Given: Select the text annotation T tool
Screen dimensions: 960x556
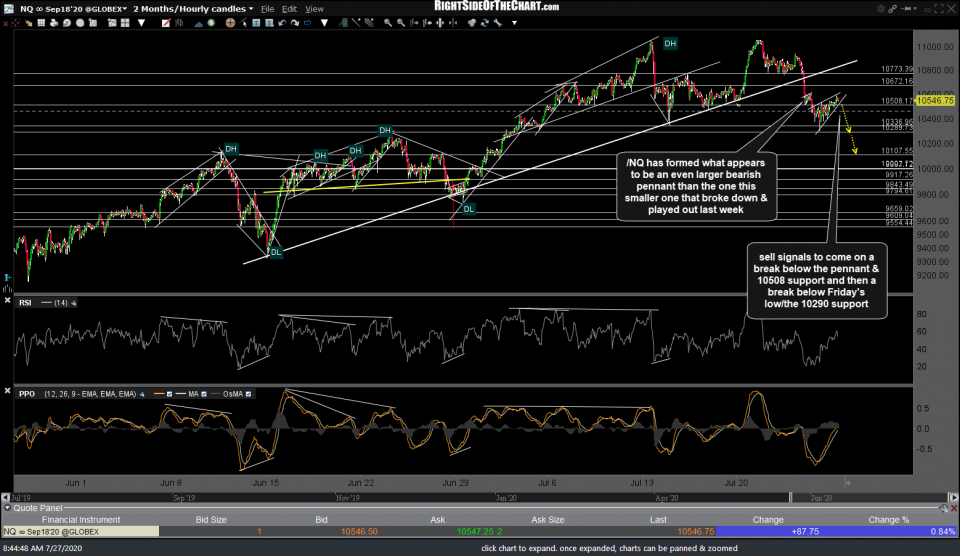Looking at the screenshot, I should pyautogui.click(x=257, y=23).
